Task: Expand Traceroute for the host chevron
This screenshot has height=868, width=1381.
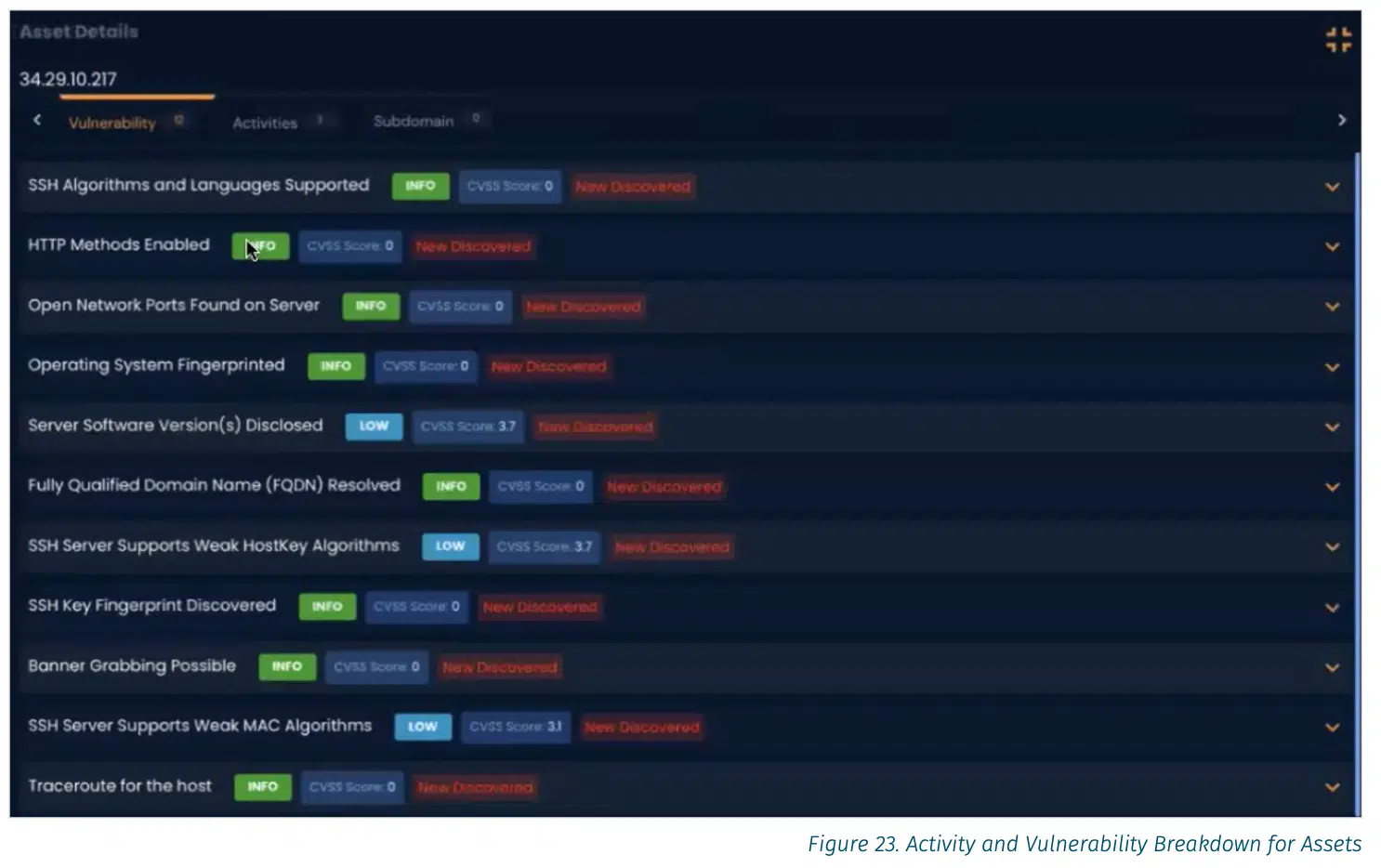Action: click(1332, 787)
